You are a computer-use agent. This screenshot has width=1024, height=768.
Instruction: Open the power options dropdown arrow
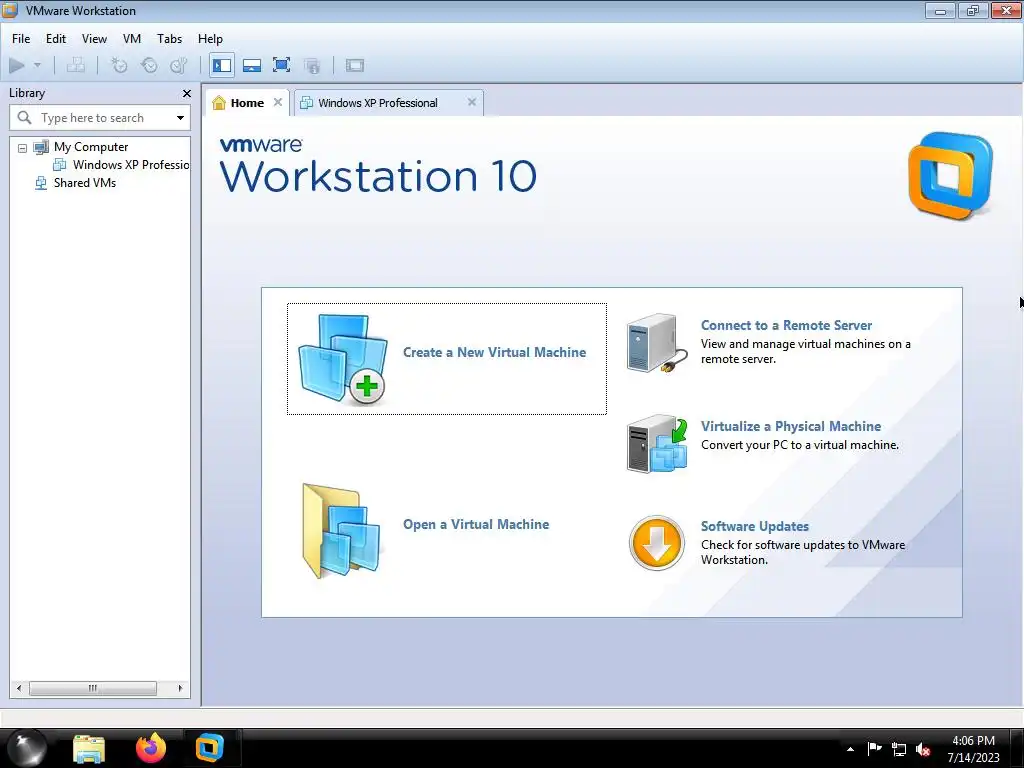click(x=37, y=65)
